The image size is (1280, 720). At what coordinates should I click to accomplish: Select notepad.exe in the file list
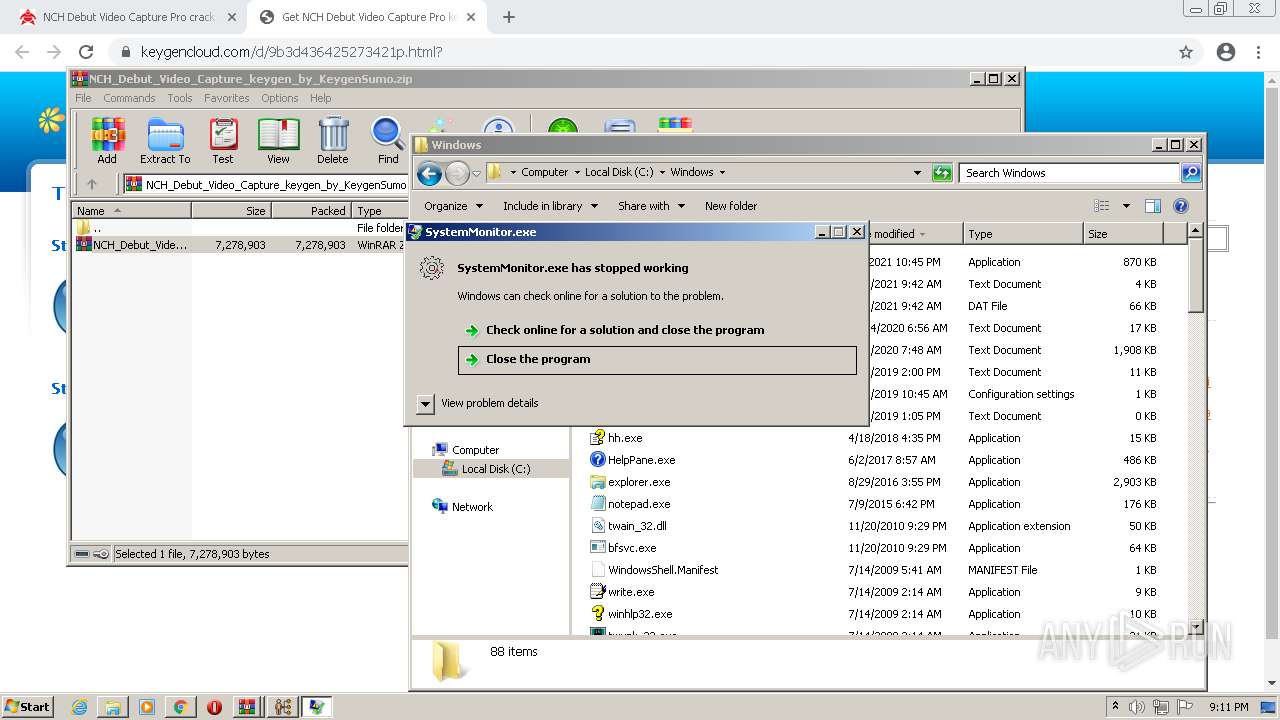point(639,504)
